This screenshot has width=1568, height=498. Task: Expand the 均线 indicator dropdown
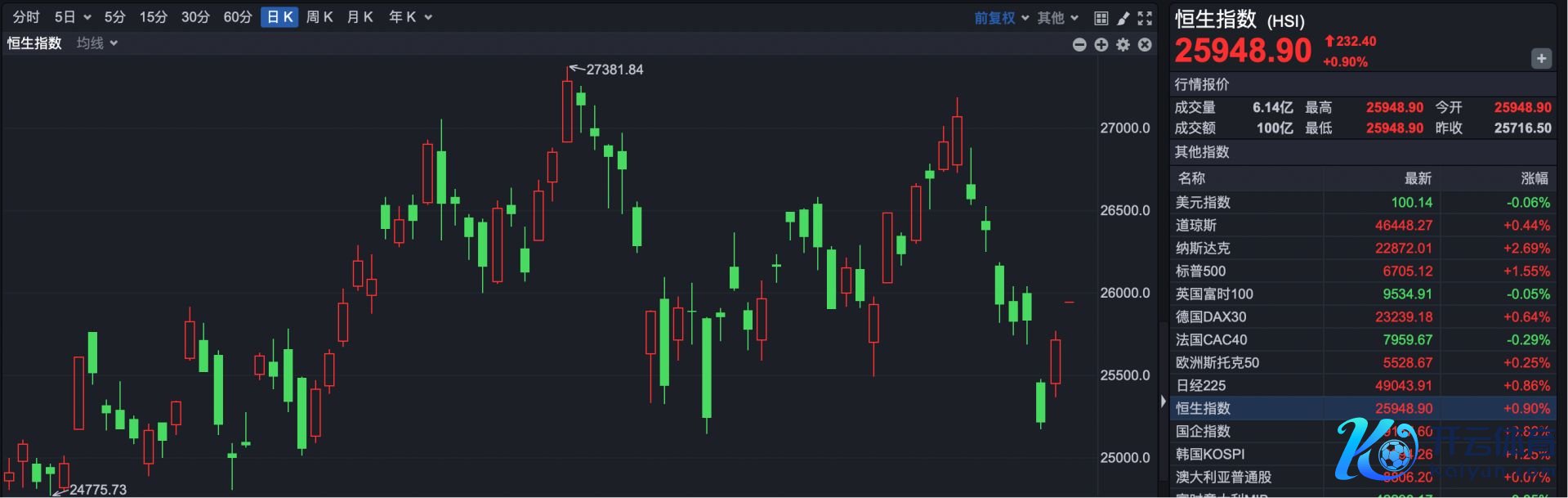click(x=97, y=43)
